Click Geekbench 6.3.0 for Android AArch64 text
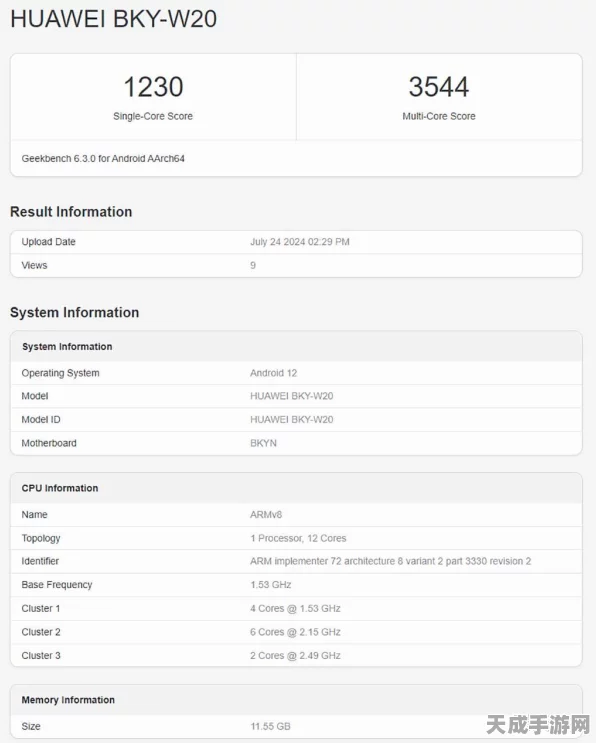Image resolution: width=596 pixels, height=743 pixels. click(103, 158)
